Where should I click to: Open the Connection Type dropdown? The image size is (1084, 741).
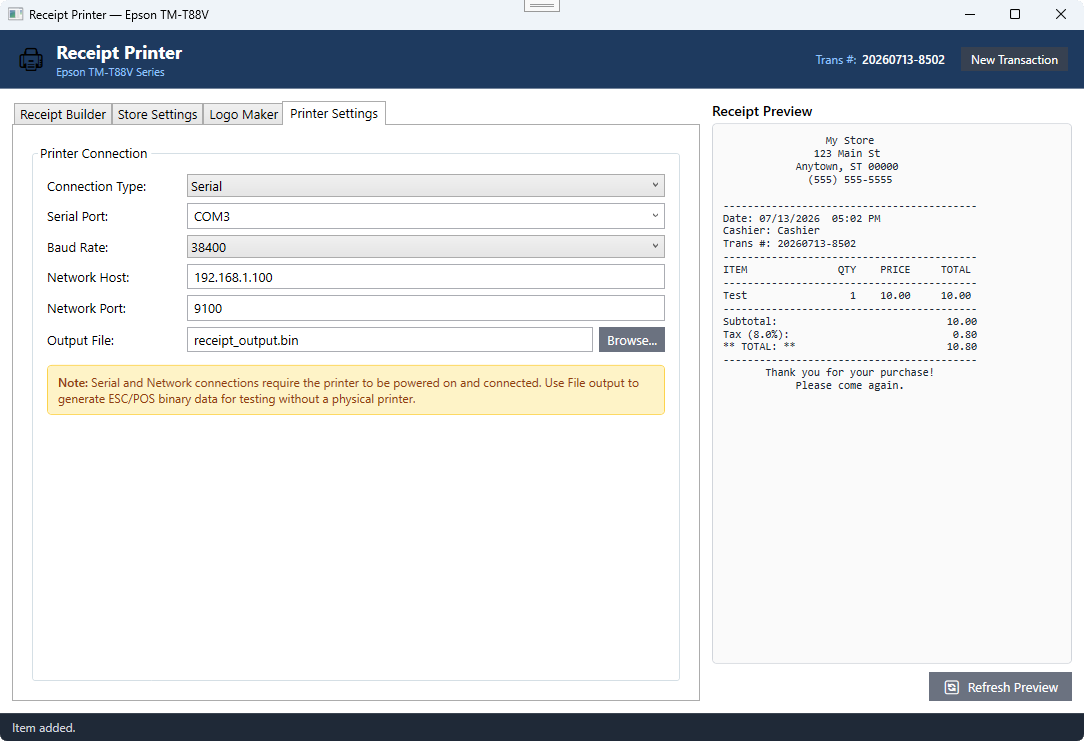coord(425,186)
